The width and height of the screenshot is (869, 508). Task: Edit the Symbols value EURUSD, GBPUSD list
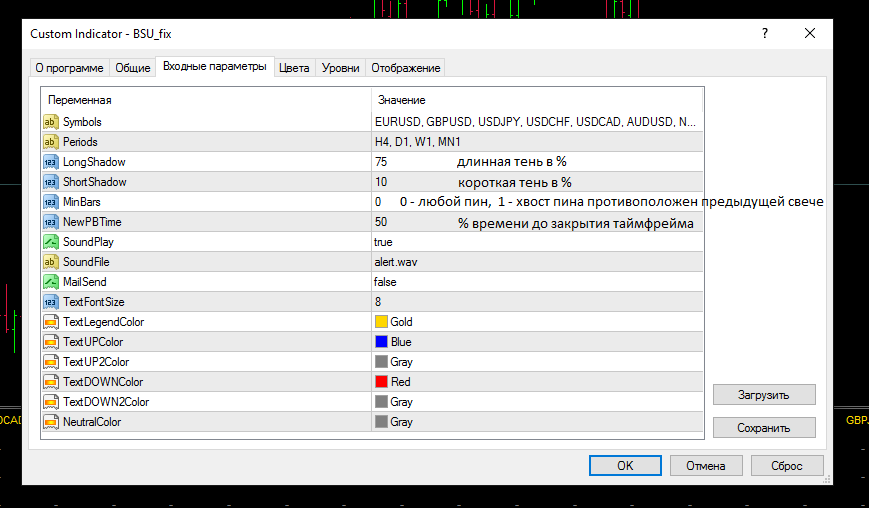(x=537, y=121)
